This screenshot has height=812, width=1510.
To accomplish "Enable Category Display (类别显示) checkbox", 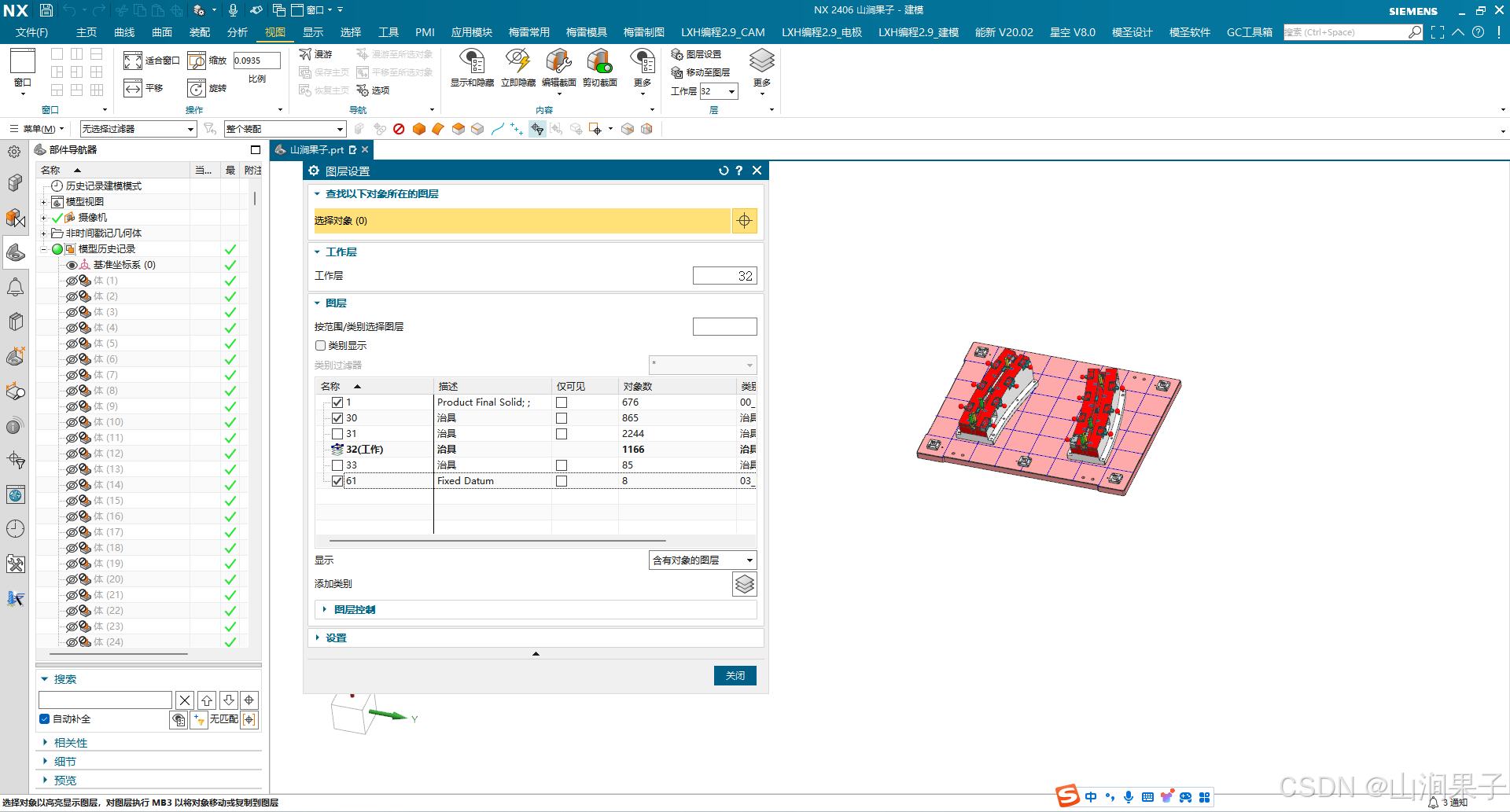I will 320,346.
